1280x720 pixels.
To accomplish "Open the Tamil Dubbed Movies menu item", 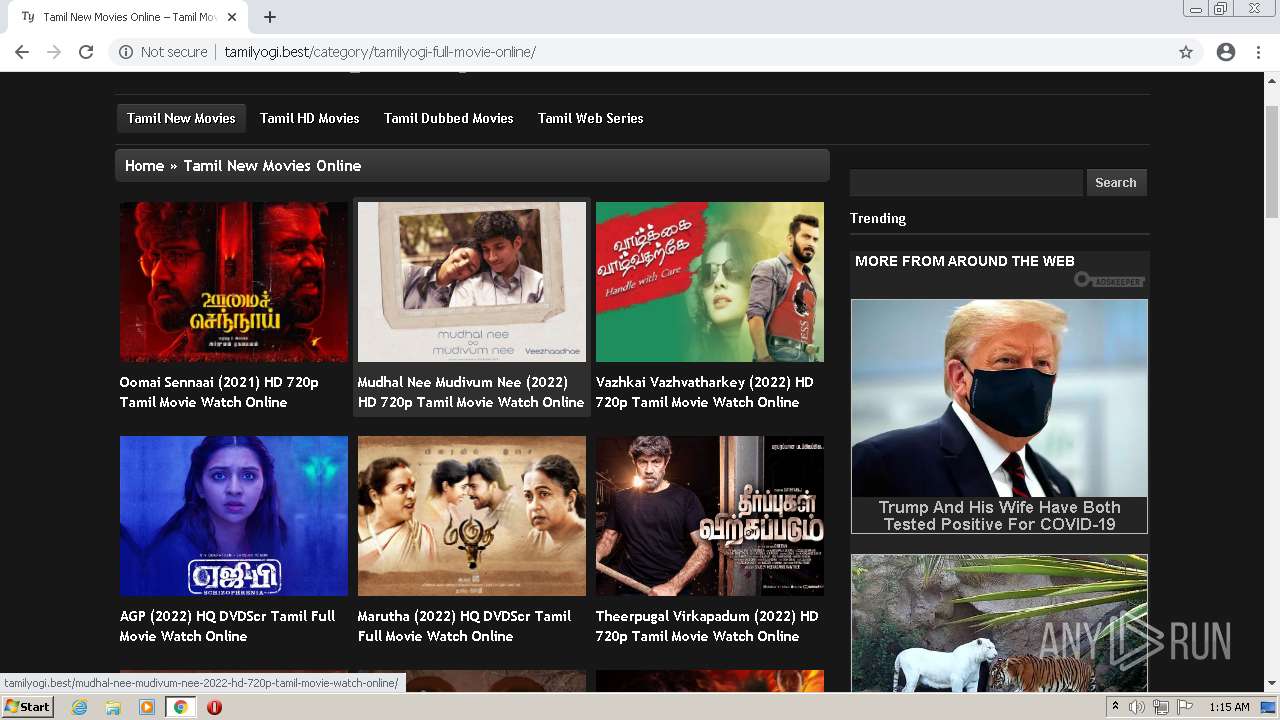I will [x=449, y=118].
